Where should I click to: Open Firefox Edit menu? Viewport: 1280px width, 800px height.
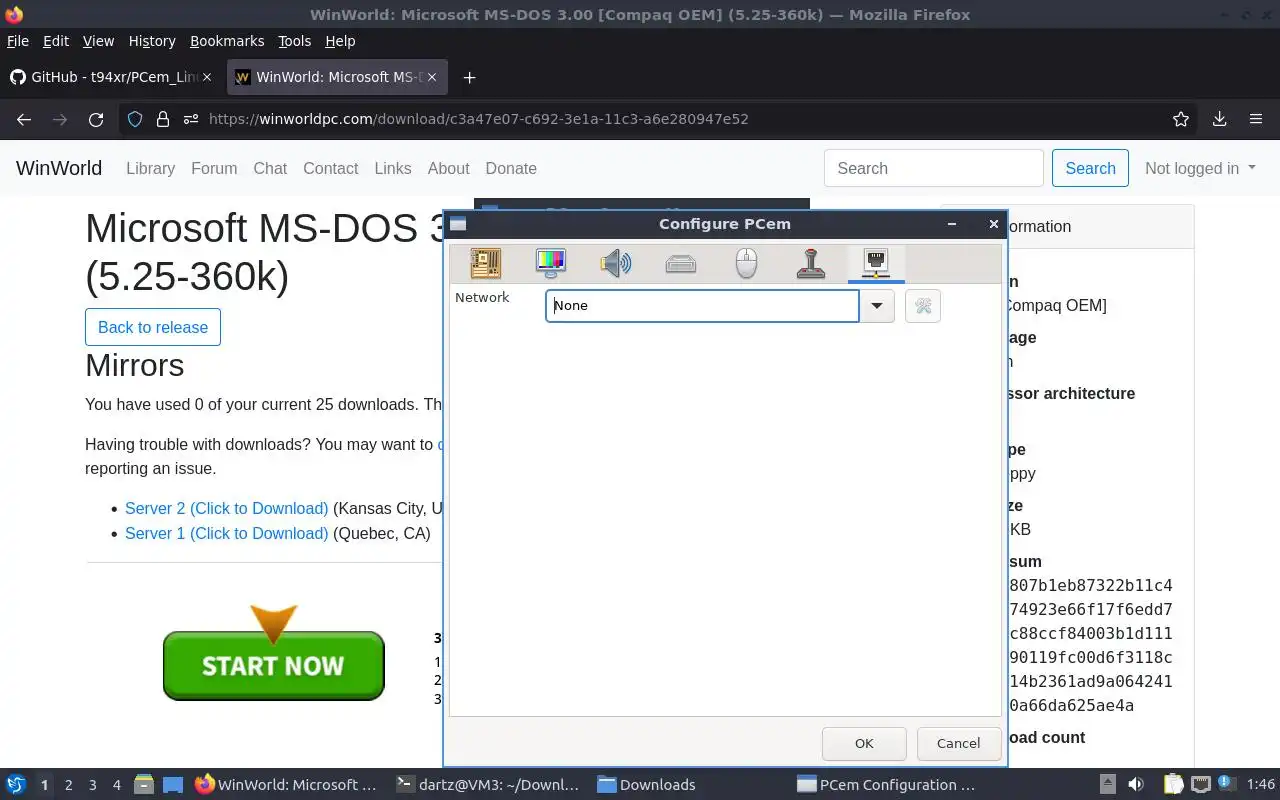coord(56,41)
